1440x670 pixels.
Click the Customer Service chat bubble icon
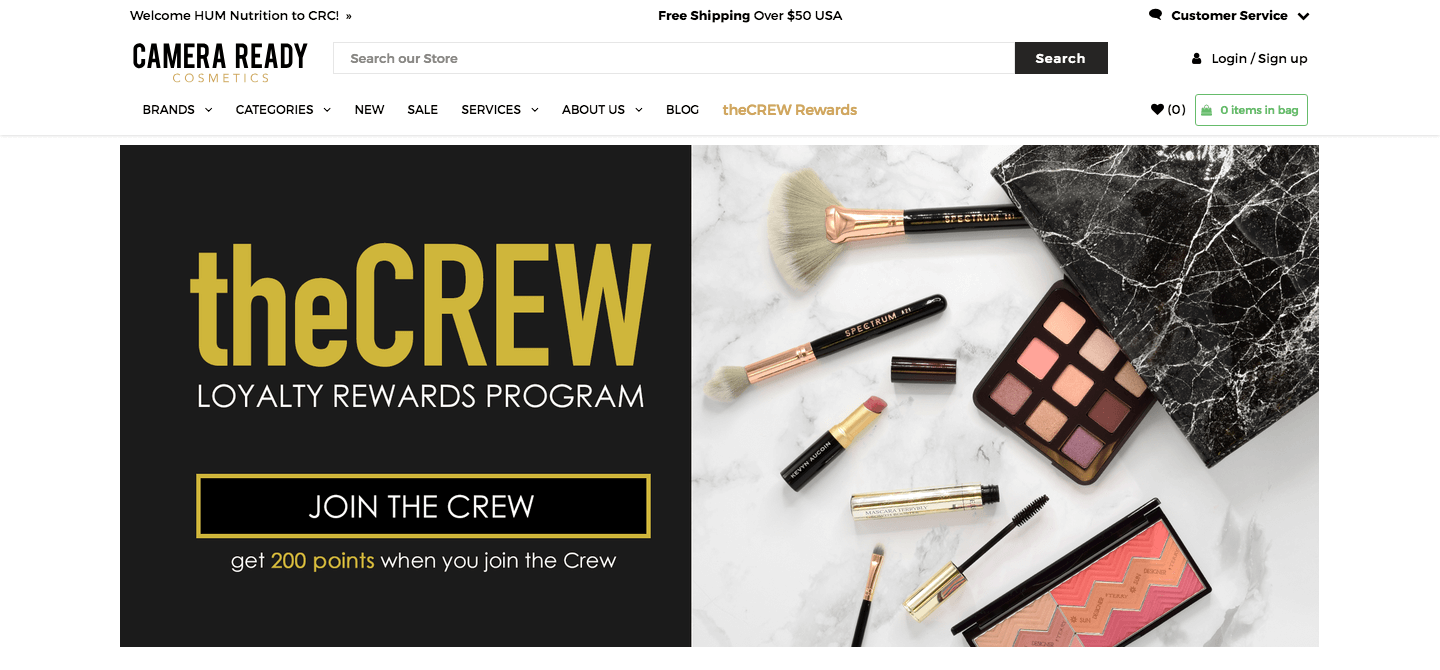pyautogui.click(x=1156, y=15)
